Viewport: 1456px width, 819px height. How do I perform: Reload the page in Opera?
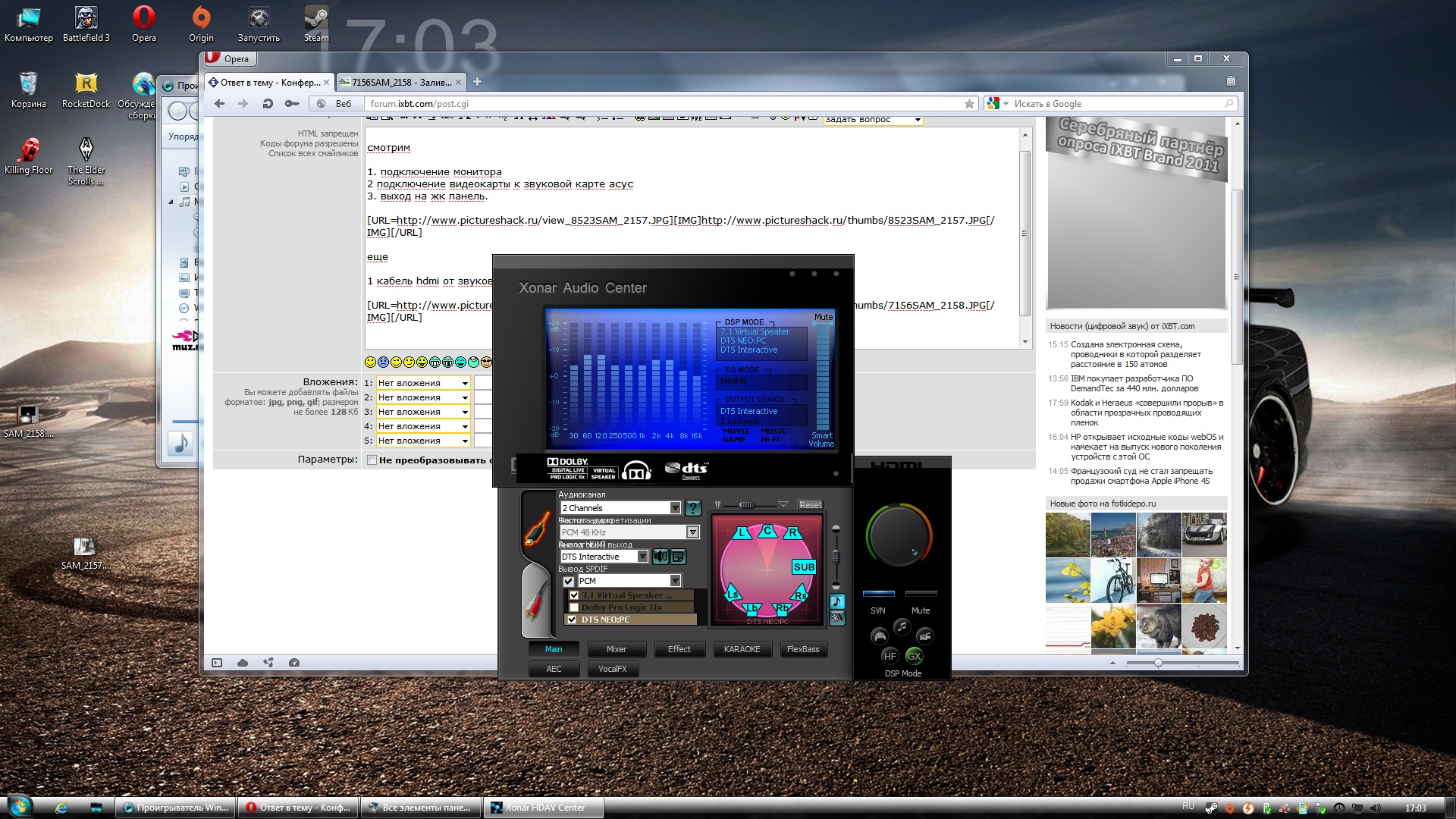pos(268,104)
